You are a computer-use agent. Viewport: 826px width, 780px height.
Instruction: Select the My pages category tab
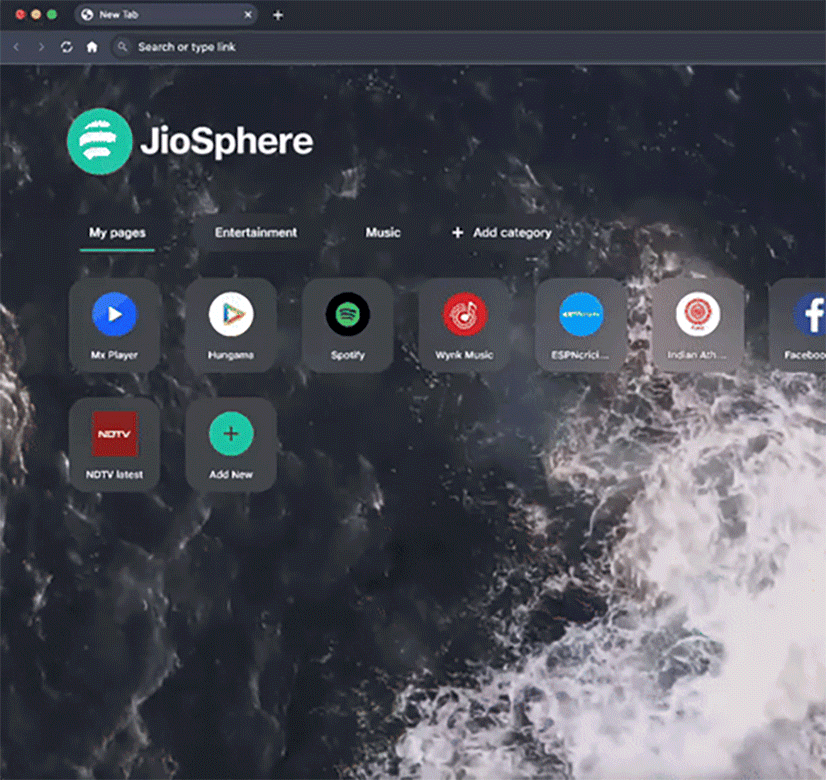tap(117, 233)
